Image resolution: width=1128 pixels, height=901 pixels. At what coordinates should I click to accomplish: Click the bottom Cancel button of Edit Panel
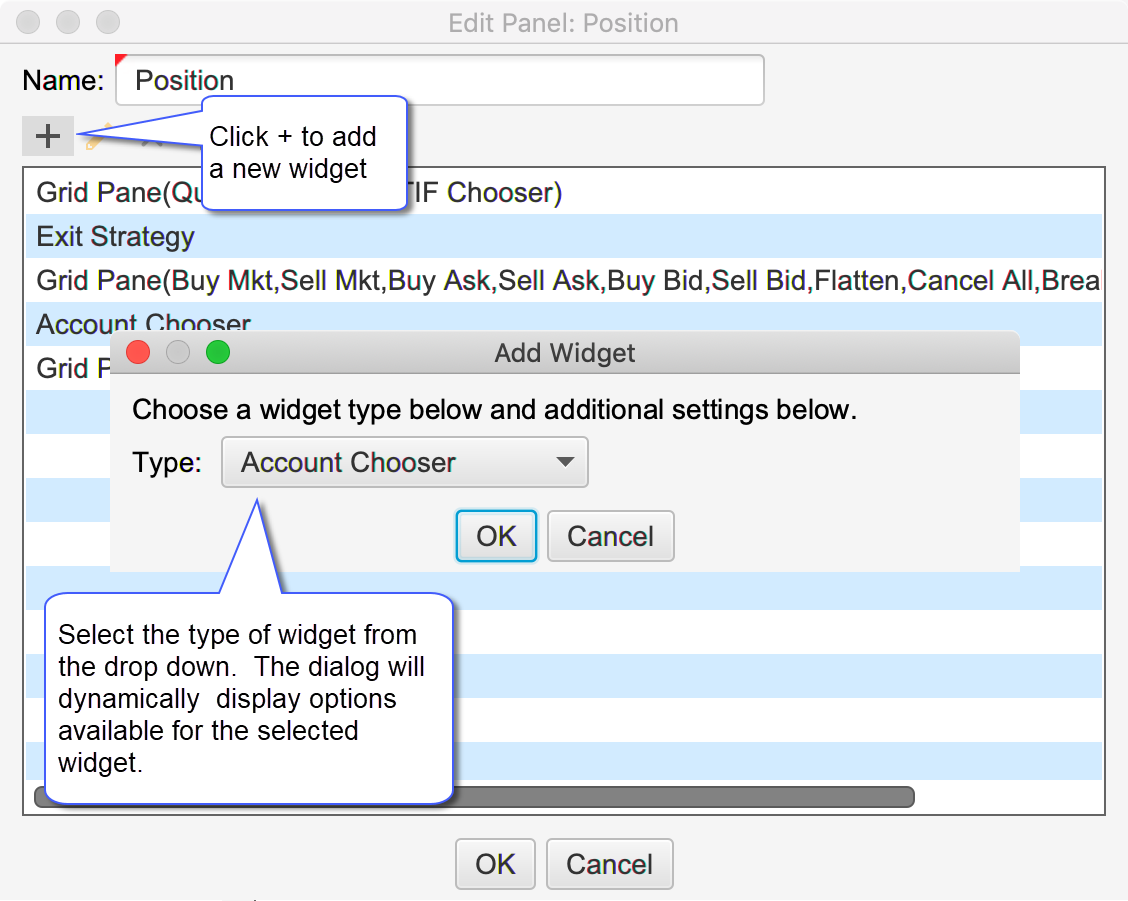click(609, 864)
